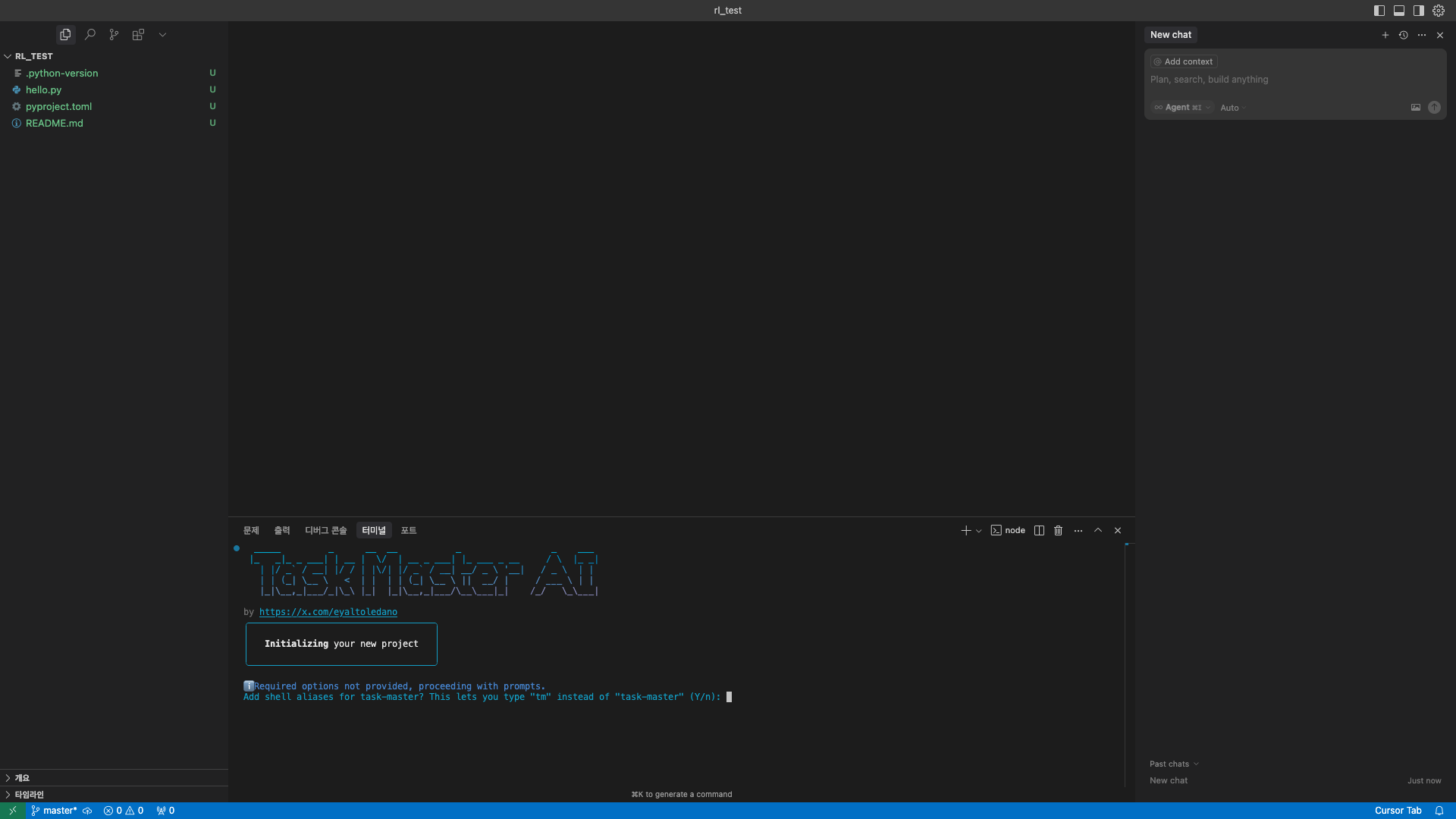Open remote window status icon

pos(13,811)
